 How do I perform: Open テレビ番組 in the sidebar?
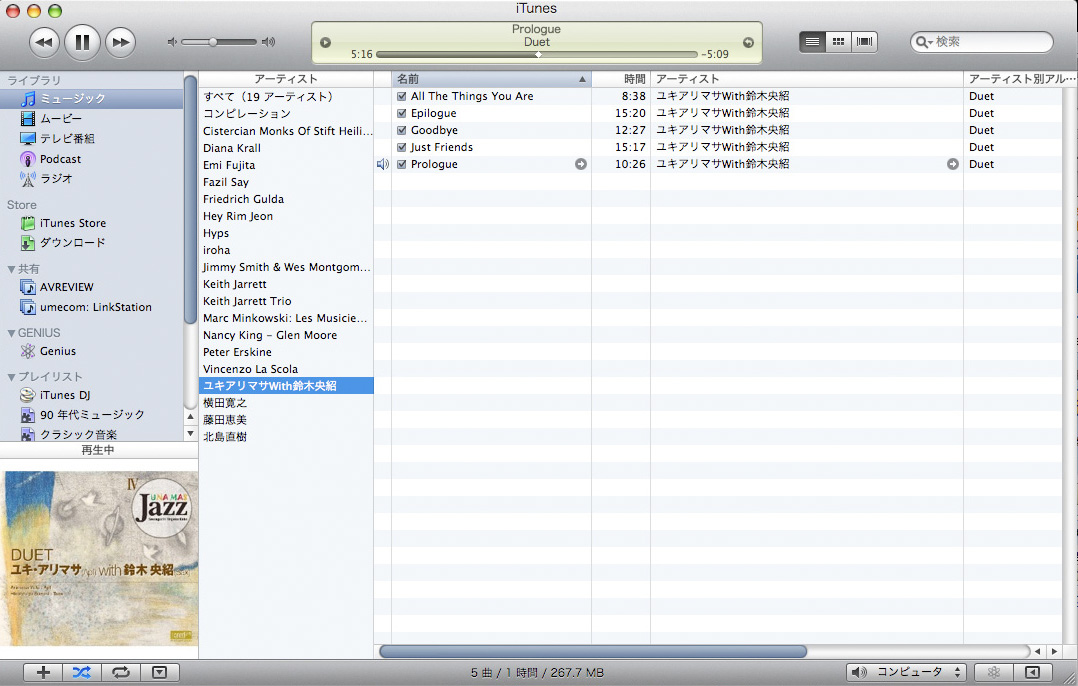tap(58, 139)
